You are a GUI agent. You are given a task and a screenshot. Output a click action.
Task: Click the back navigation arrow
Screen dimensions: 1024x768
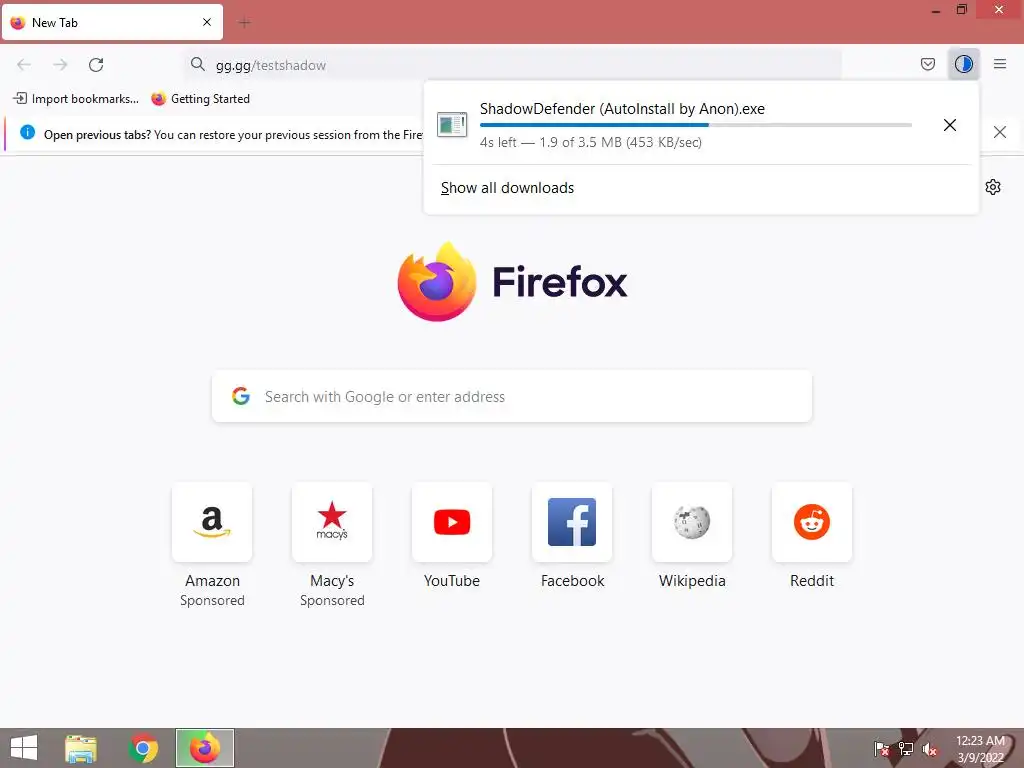click(x=24, y=65)
